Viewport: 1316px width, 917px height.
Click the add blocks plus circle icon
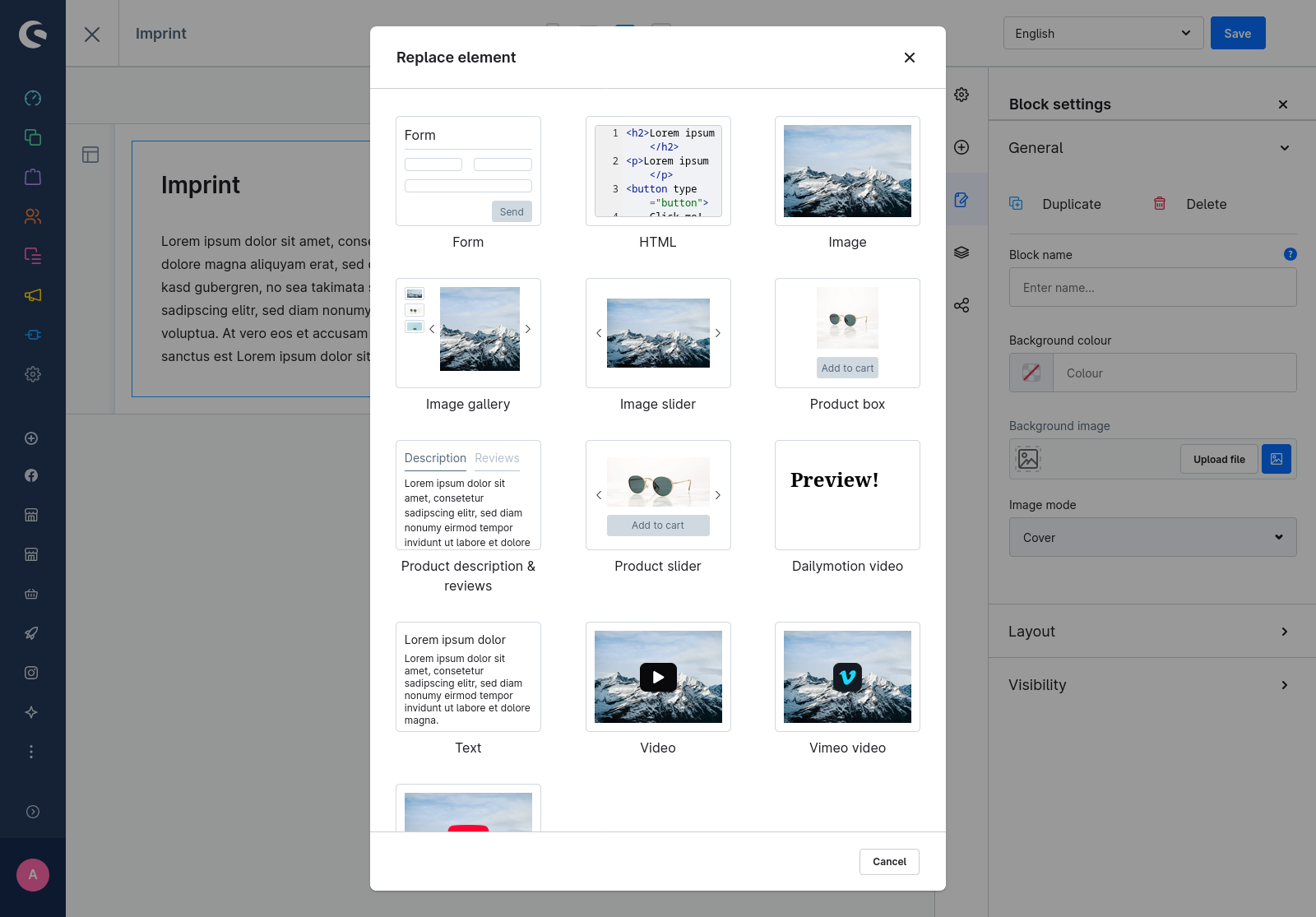coord(962,147)
